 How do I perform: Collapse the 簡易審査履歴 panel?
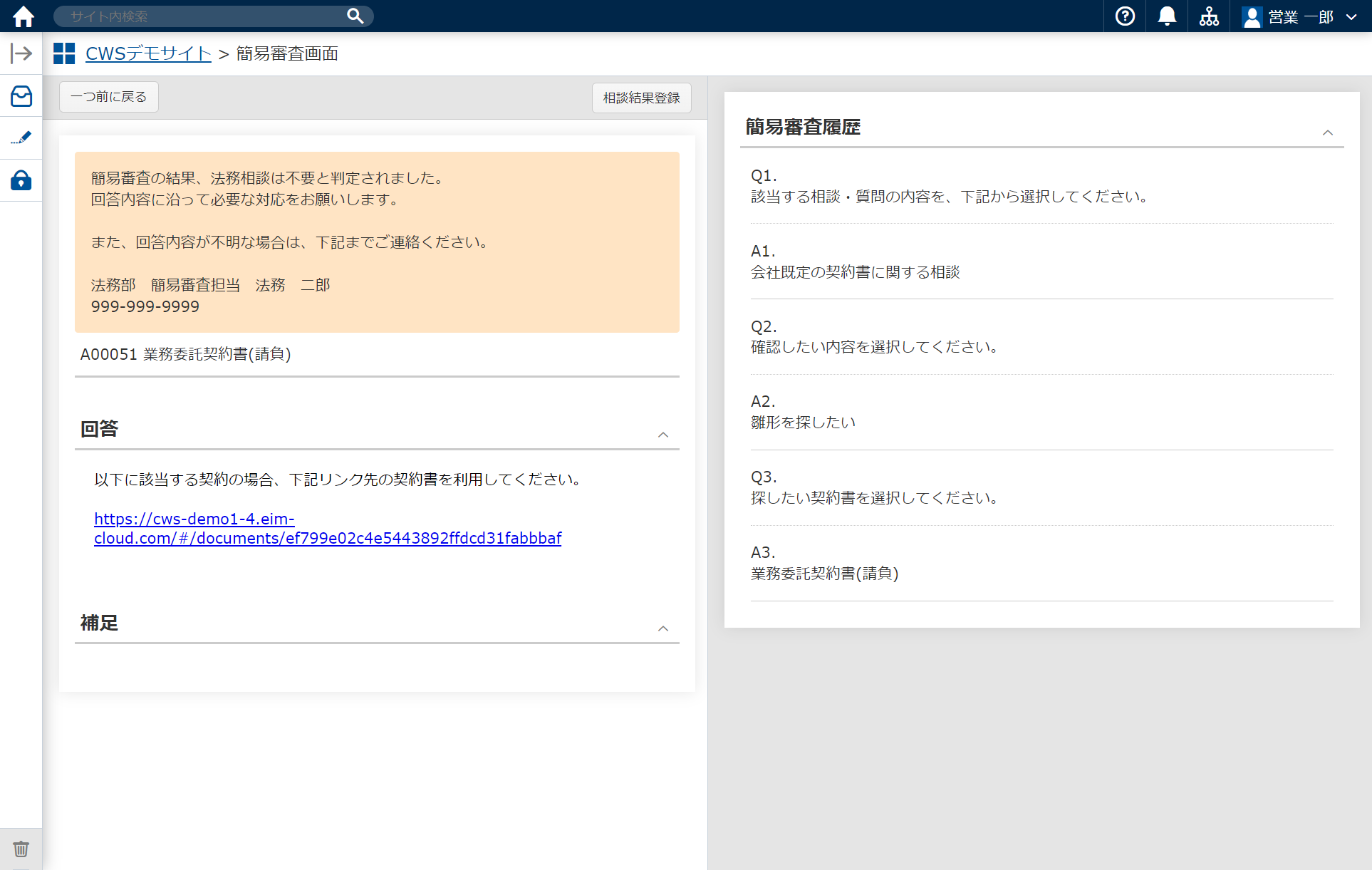(1327, 133)
